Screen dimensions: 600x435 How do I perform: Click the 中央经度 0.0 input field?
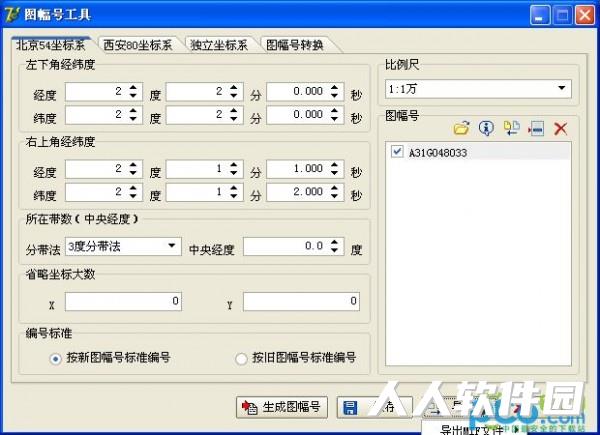click(293, 246)
